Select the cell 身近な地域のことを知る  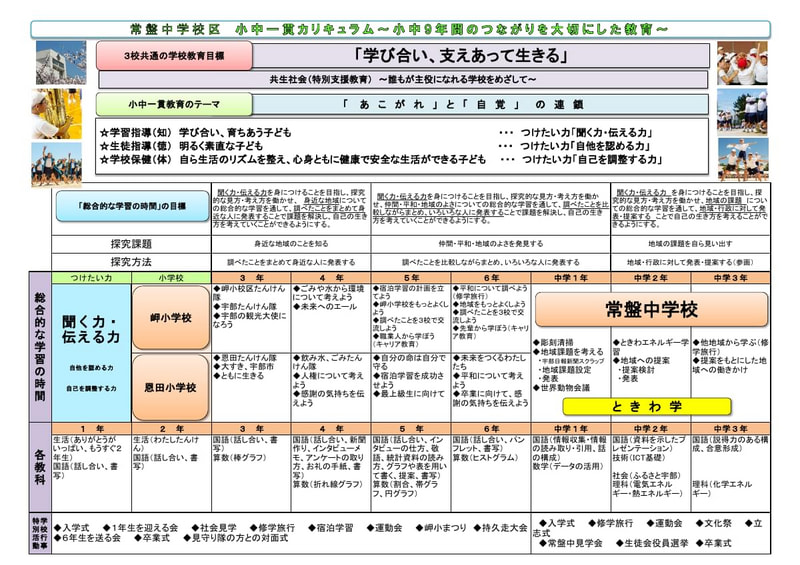coord(291,244)
